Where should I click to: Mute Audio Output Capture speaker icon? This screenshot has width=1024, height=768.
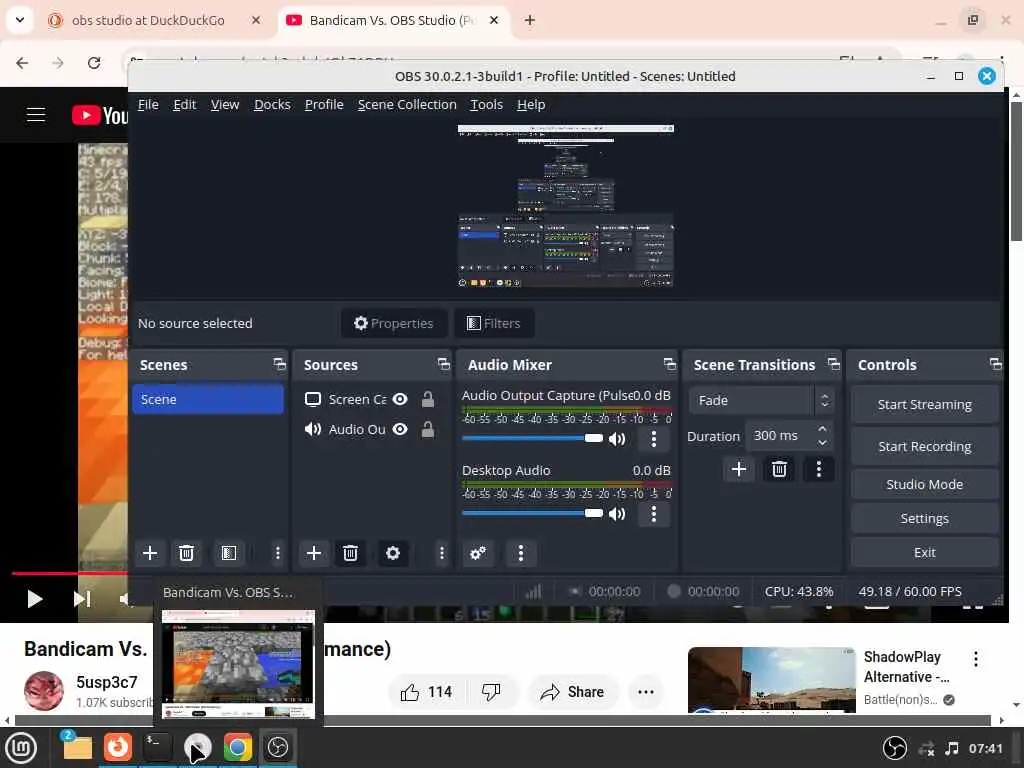point(617,439)
